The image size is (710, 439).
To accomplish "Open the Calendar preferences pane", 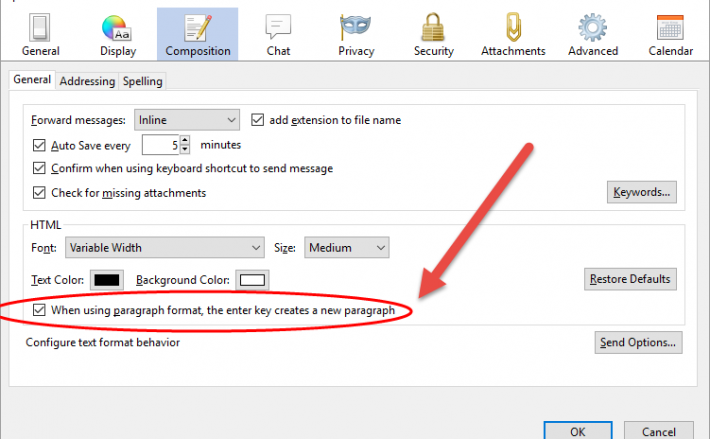I will tap(670, 35).
